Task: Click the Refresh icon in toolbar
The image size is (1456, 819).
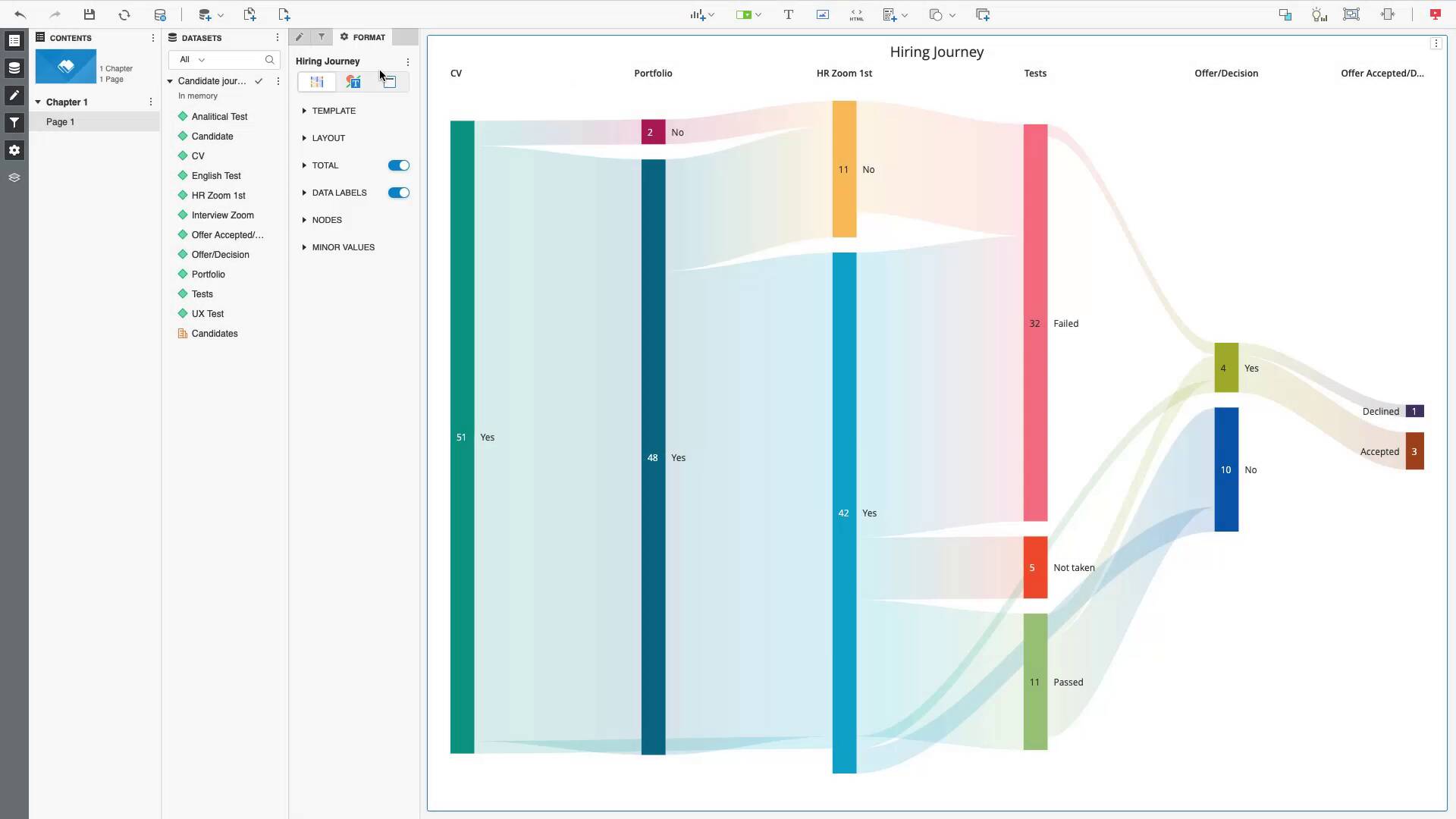Action: coord(124,14)
